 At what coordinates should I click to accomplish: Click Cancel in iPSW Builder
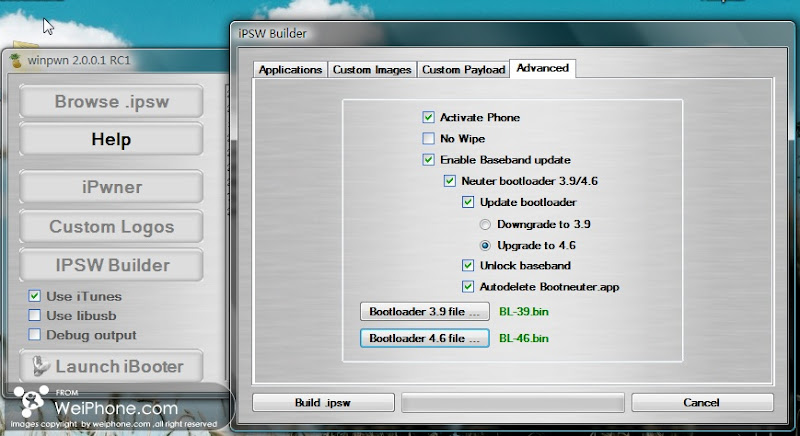702,403
